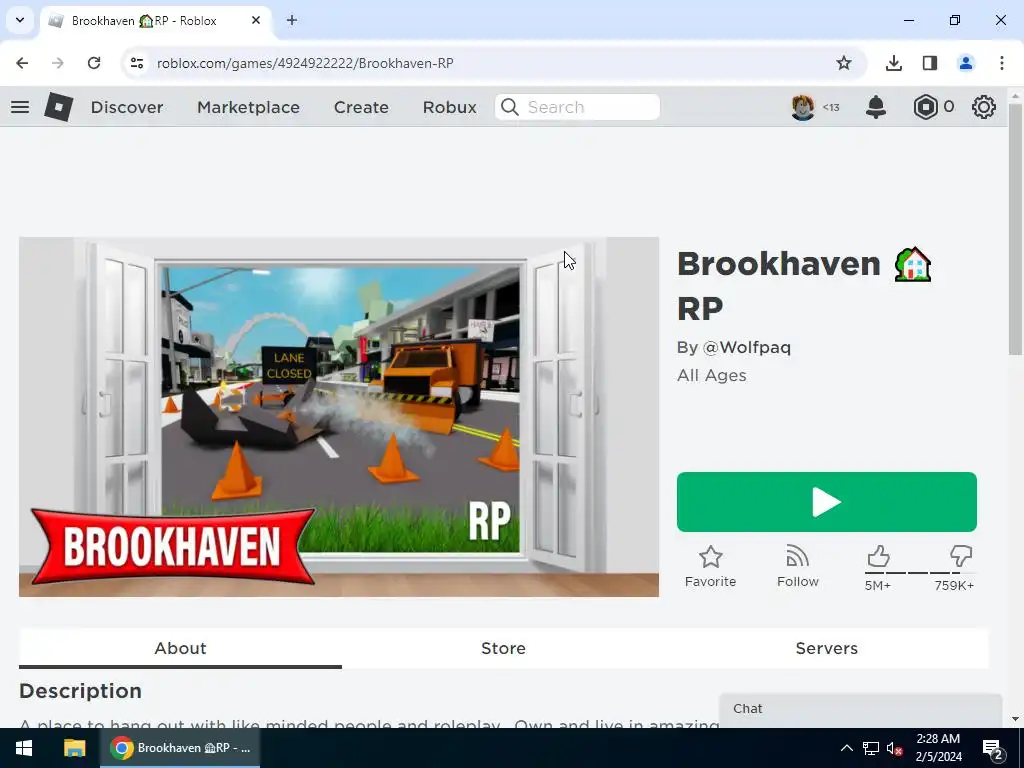Open the Windows notification center

tap(992, 748)
